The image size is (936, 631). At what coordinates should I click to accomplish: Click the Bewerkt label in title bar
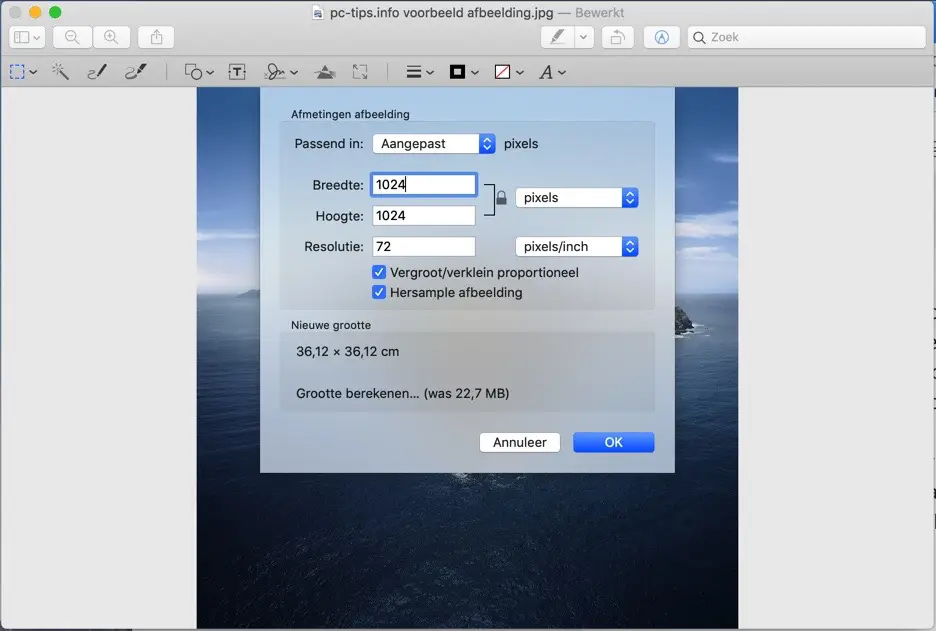[x=599, y=13]
